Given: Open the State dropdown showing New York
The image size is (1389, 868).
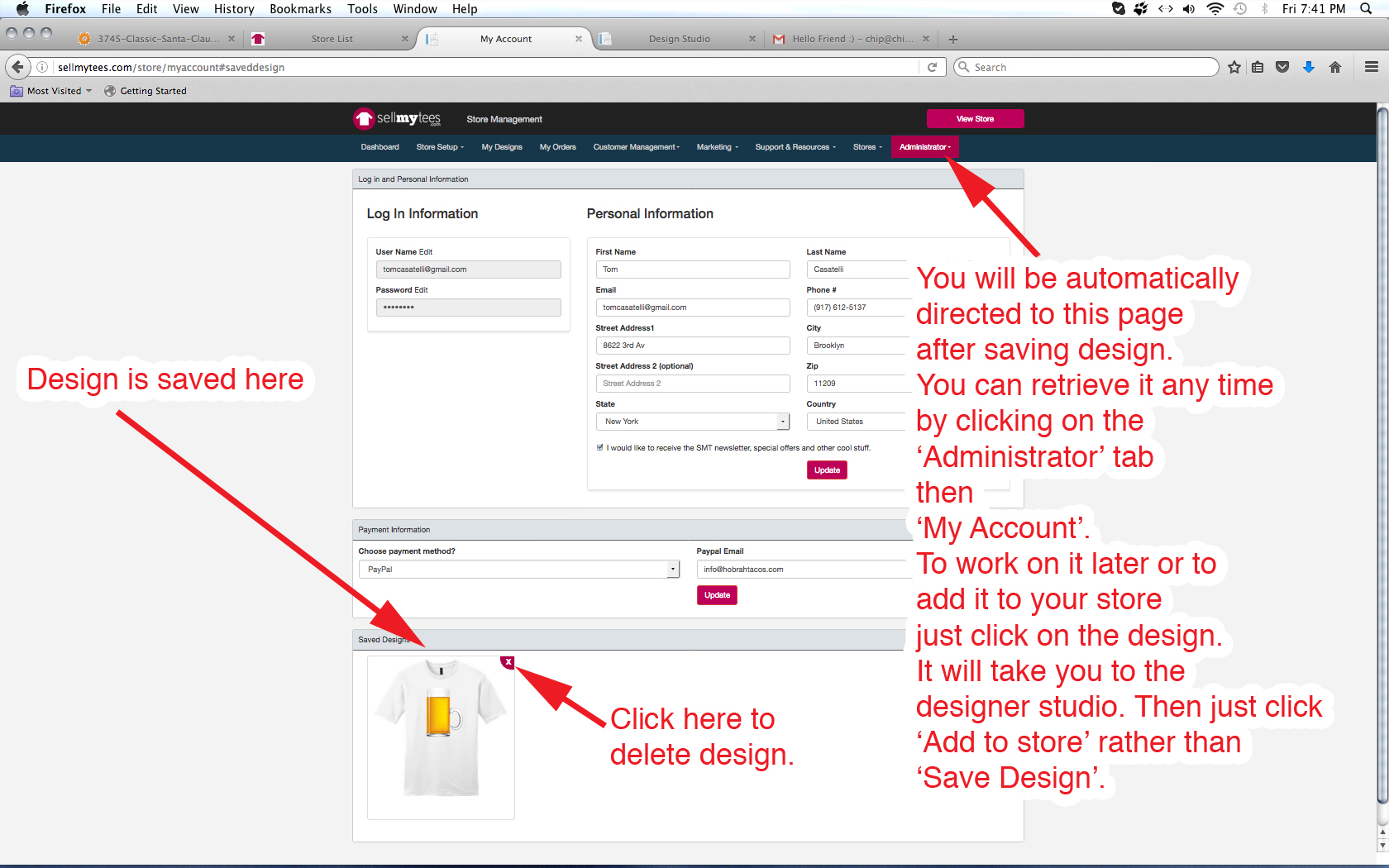Looking at the screenshot, I should click(693, 422).
